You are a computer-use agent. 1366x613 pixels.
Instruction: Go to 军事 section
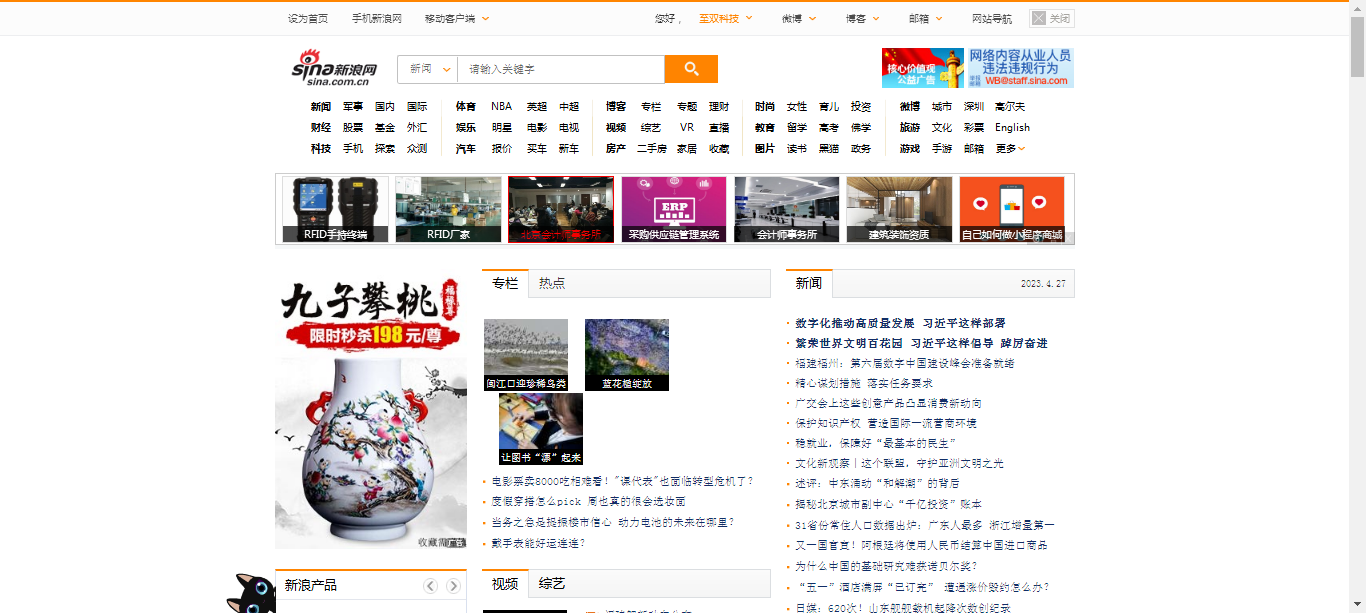point(353,106)
